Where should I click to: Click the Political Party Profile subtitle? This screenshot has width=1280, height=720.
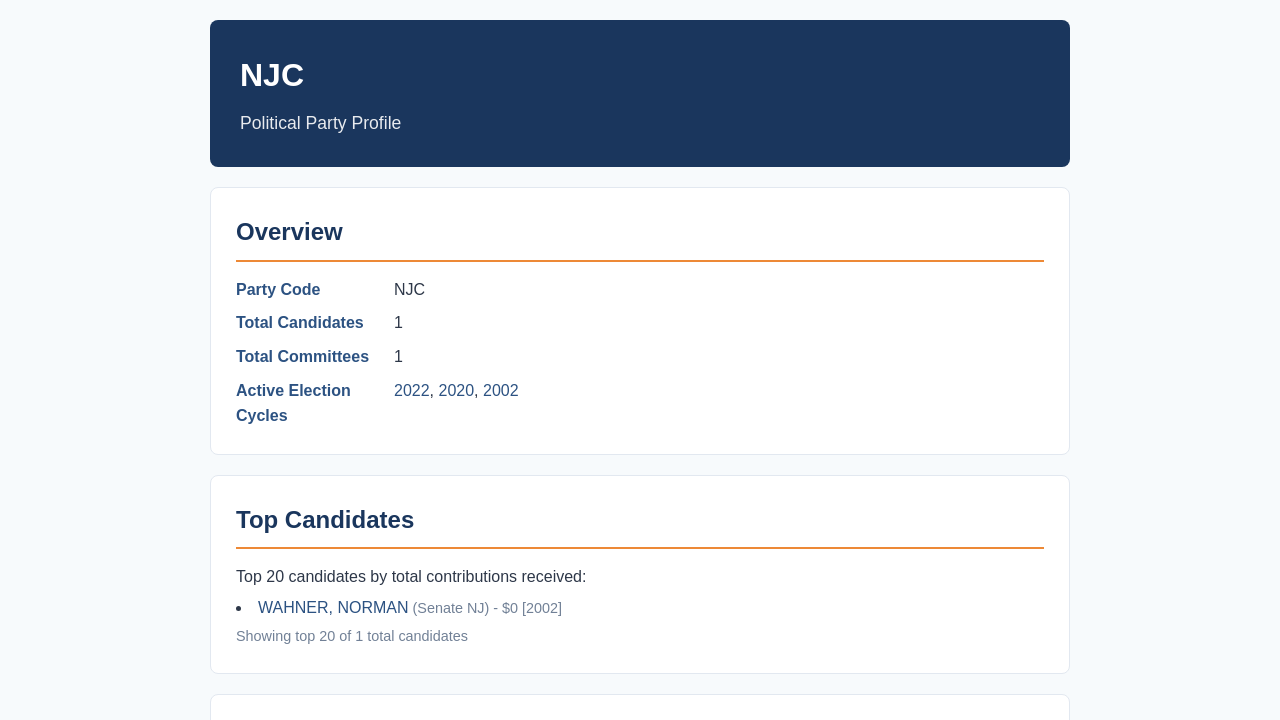click(320, 123)
